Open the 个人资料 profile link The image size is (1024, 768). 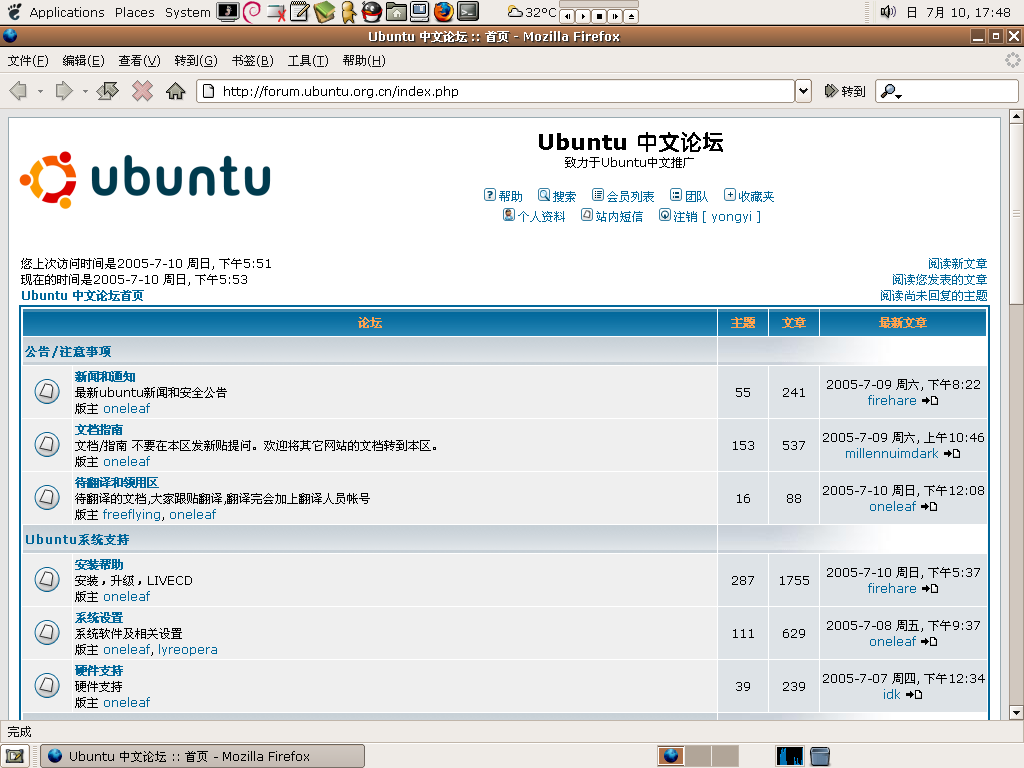click(534, 216)
